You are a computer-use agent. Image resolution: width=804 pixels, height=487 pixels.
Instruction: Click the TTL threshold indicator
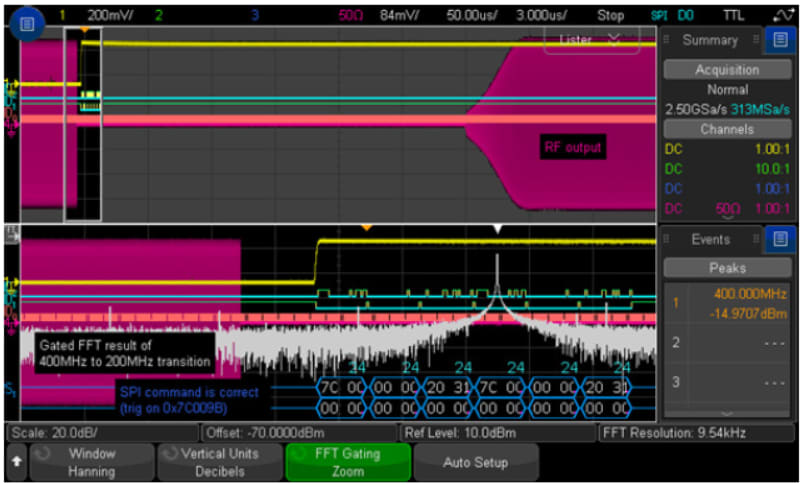coord(733,15)
